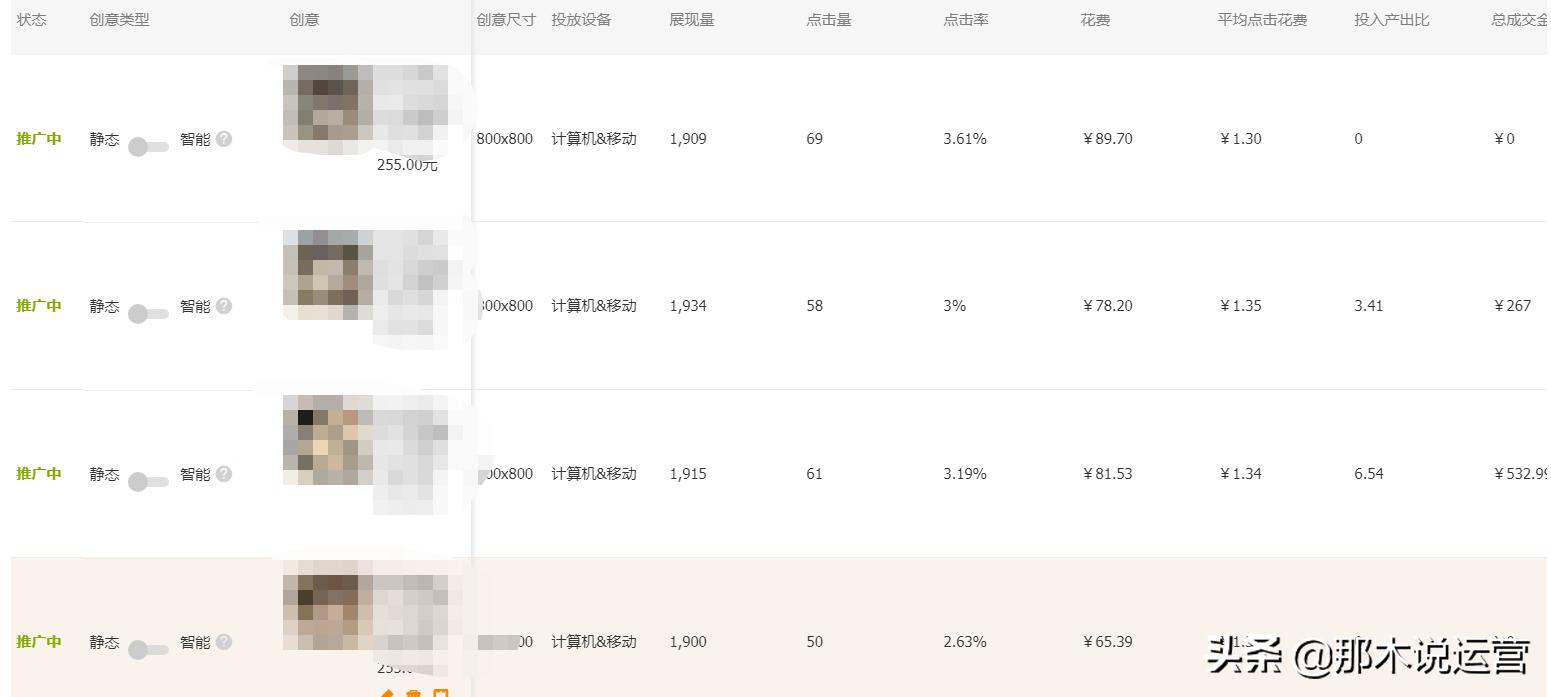The height and width of the screenshot is (697, 1551).
Task: Toggle the bottom row's 静态/智能 switch
Action: coord(148,649)
